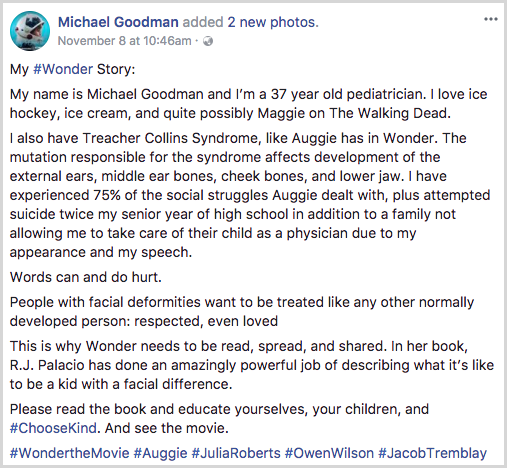This screenshot has height=468, width=507.
Task: Click the #JuliaRoberts hashtag
Action: 236,453
